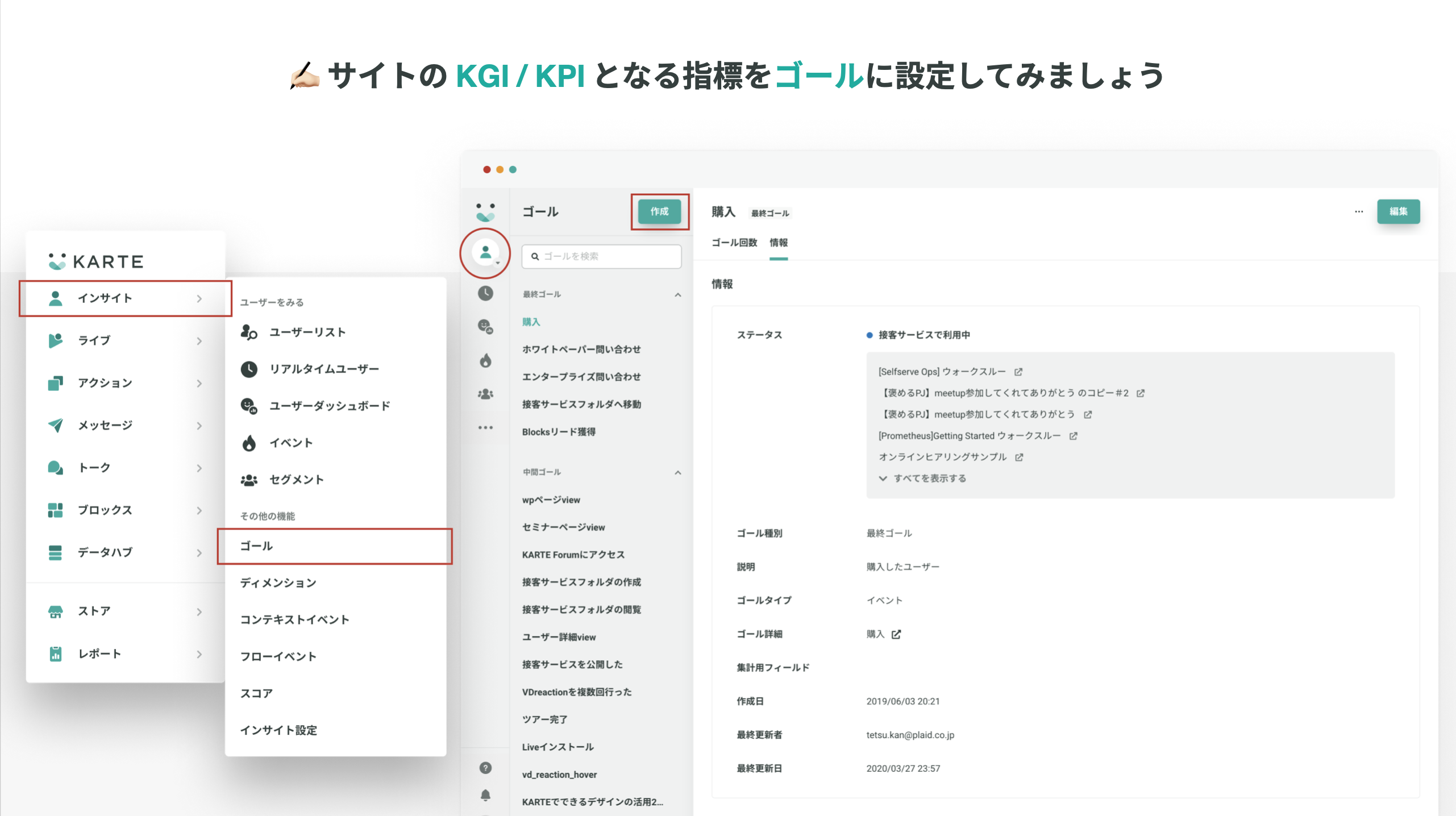Expand the アクション menu arrow
The height and width of the screenshot is (816, 1456).
point(199,384)
